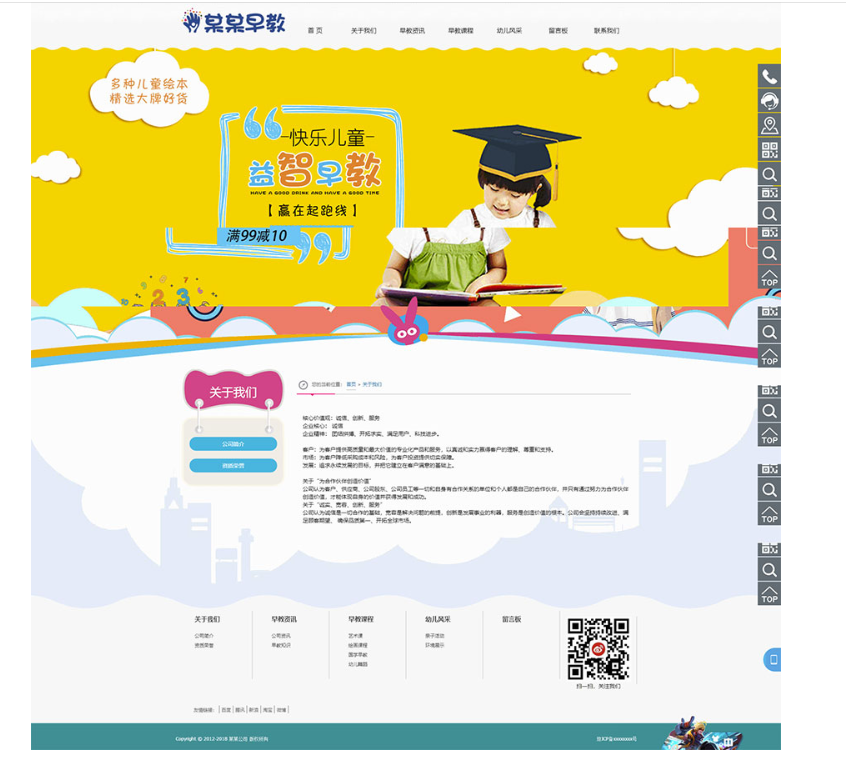Open the 早教资讯 navigation menu item
This screenshot has height=761, width=846.
pos(412,31)
